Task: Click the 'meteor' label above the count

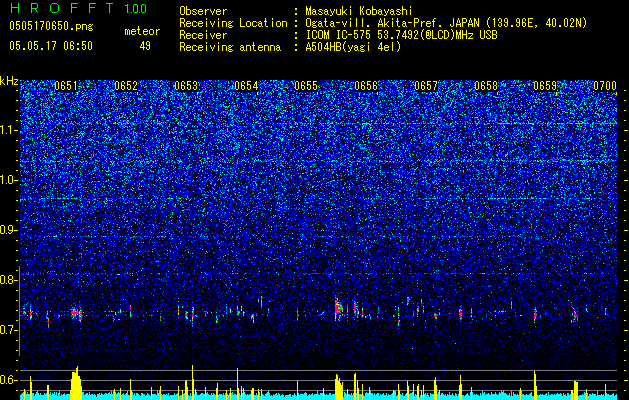Action: (142, 31)
